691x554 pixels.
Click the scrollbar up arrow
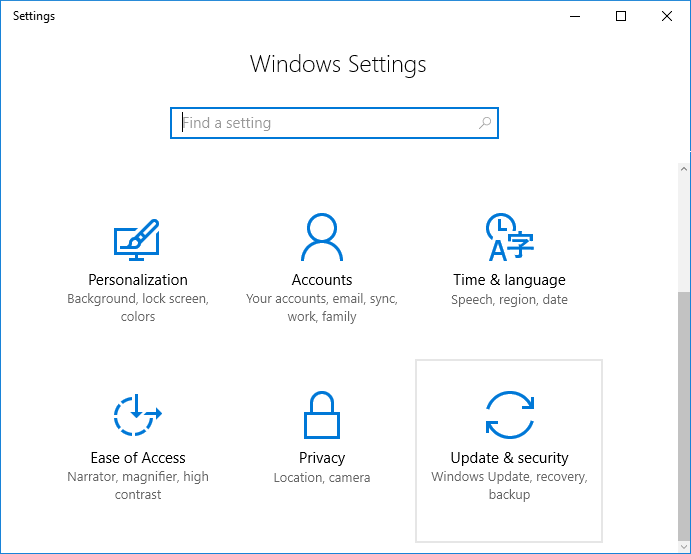click(684, 169)
